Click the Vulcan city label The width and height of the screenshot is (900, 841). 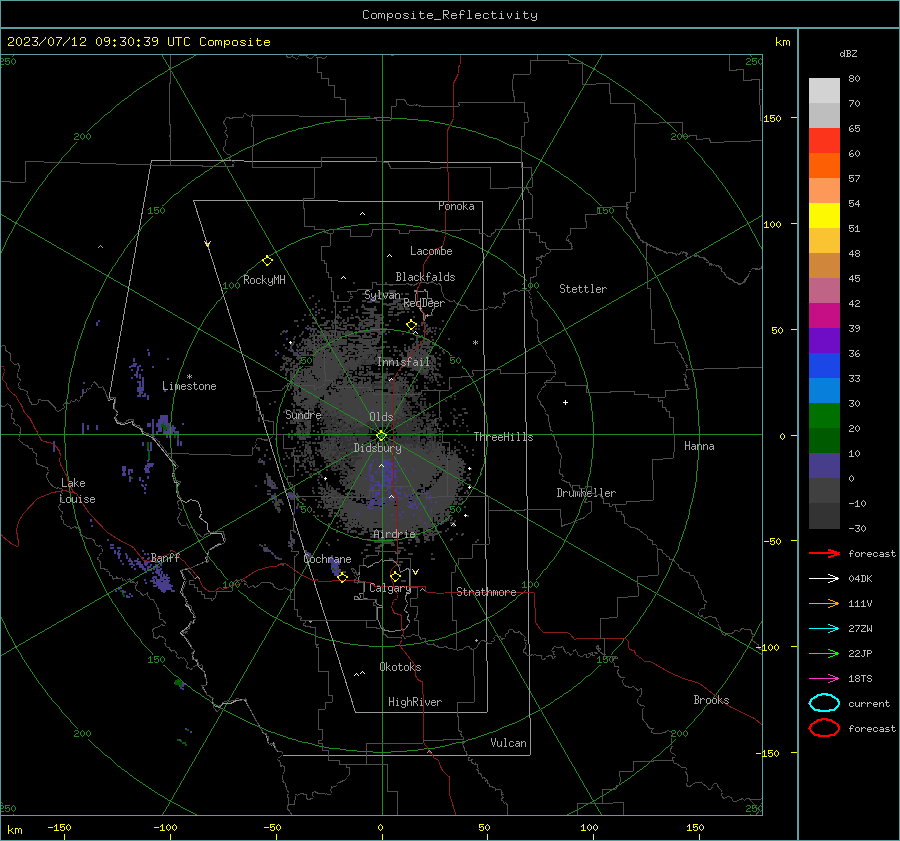pos(509,743)
